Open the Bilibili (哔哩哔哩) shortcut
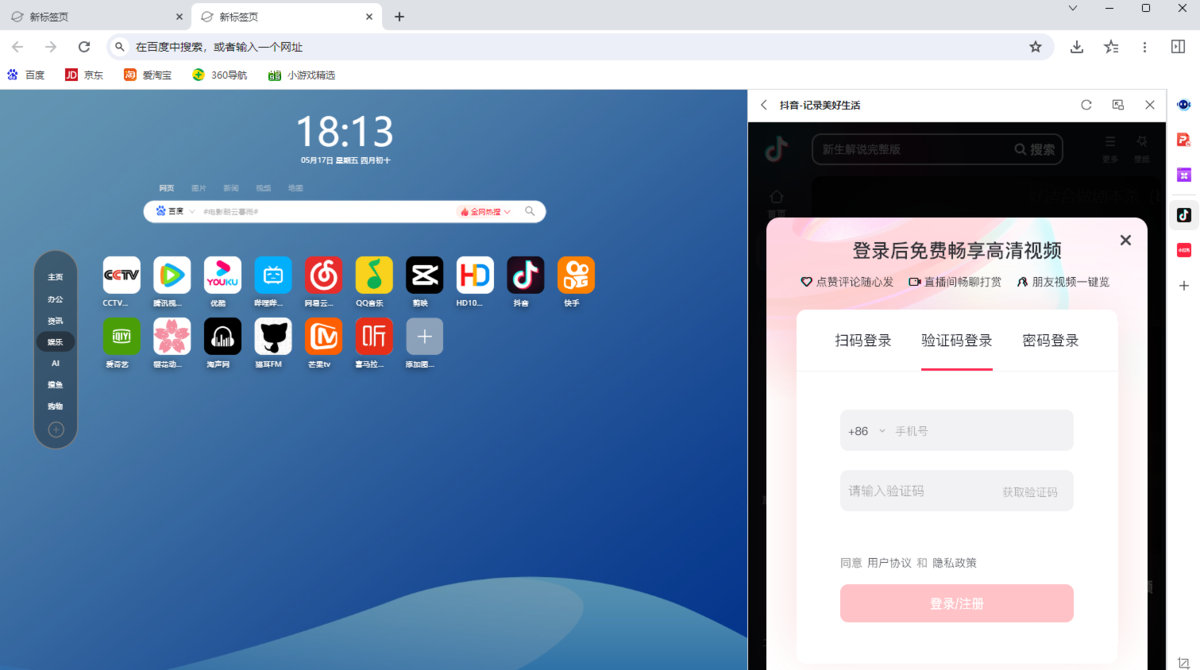Image resolution: width=1200 pixels, height=670 pixels. [273, 275]
